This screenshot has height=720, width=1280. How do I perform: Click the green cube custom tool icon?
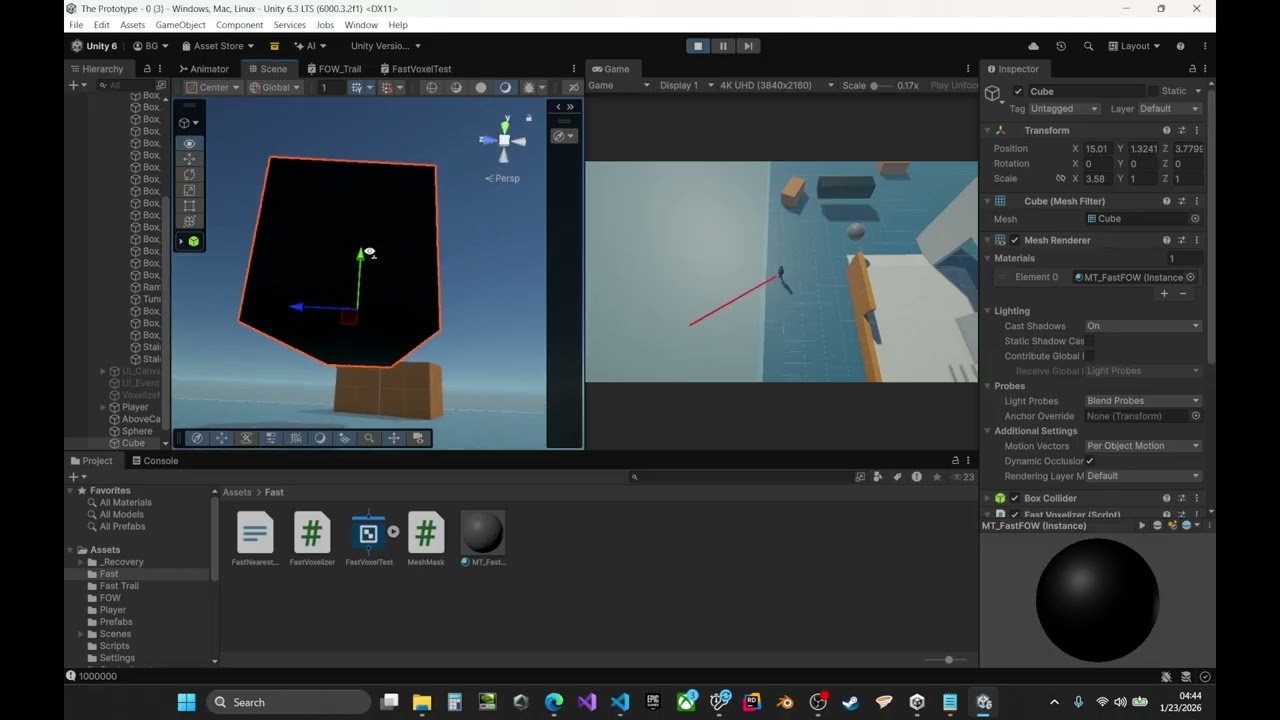click(x=193, y=241)
